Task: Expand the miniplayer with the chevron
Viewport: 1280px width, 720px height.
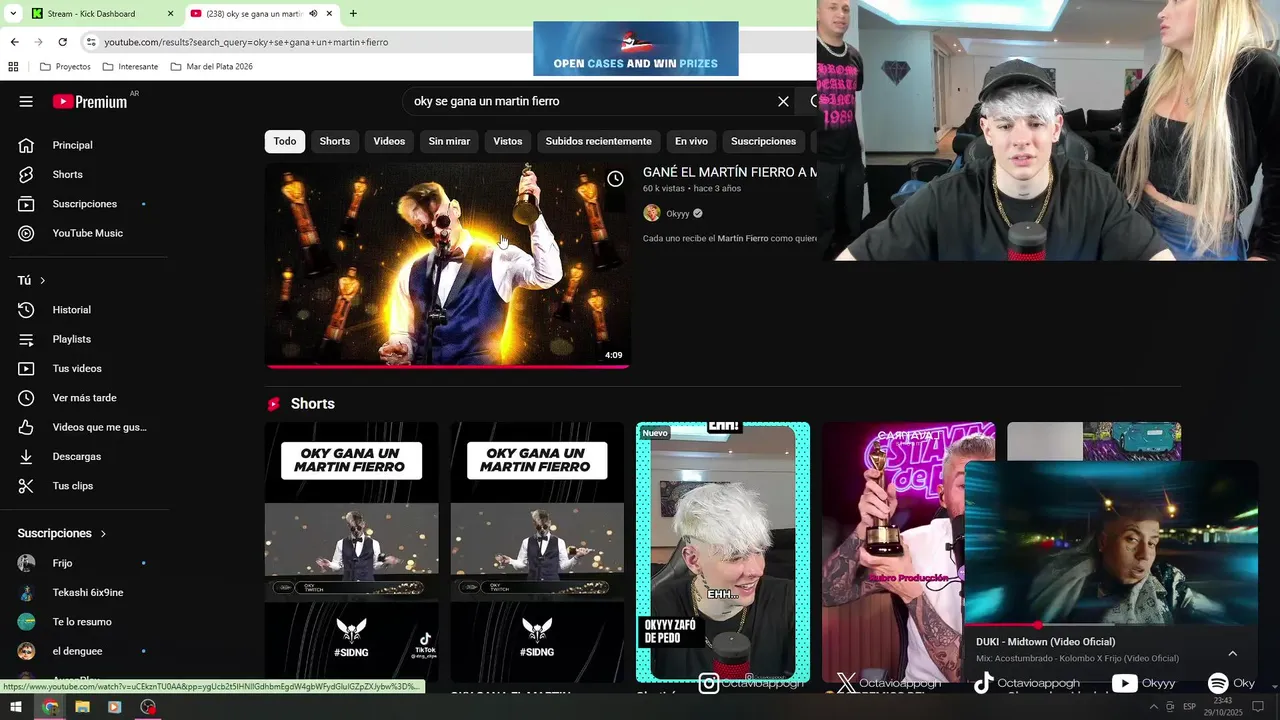Action: 1232,653
